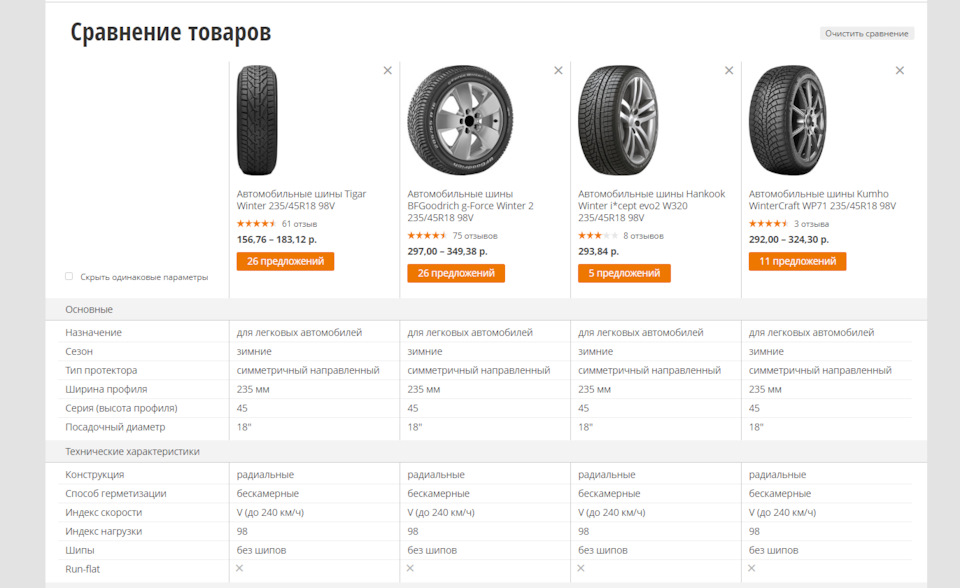Image resolution: width=960 pixels, height=588 pixels.
Task: Remove Kumho WinterCraft WP71 from comparison
Action: coord(899,70)
